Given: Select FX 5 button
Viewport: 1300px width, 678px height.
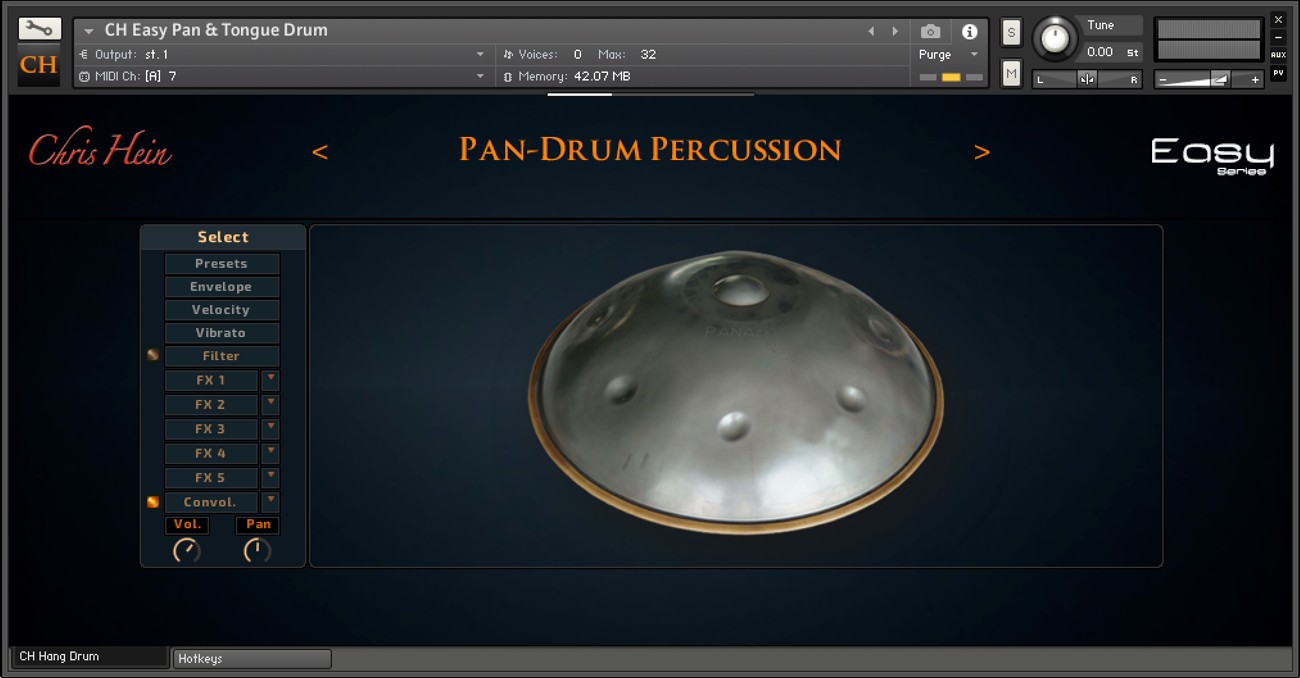Looking at the screenshot, I should click(x=211, y=477).
